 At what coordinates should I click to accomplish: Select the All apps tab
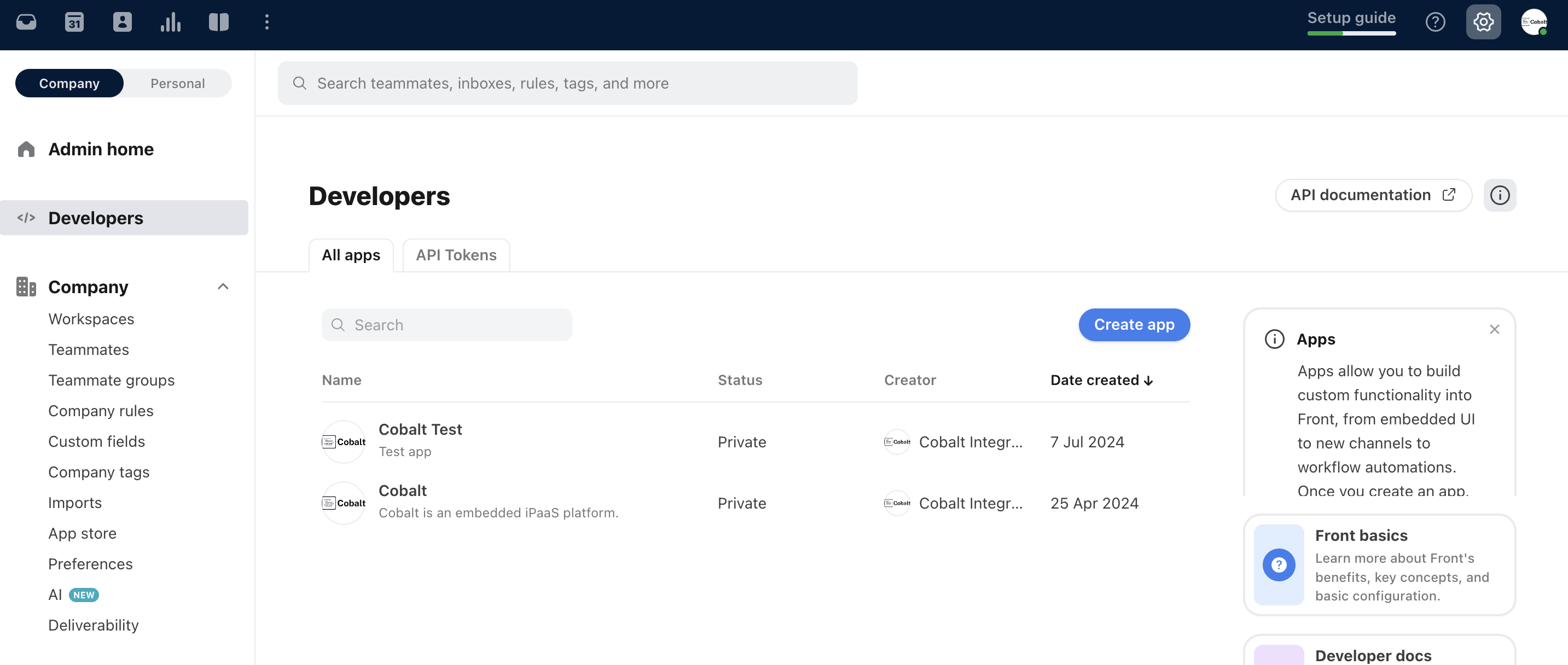pos(351,255)
